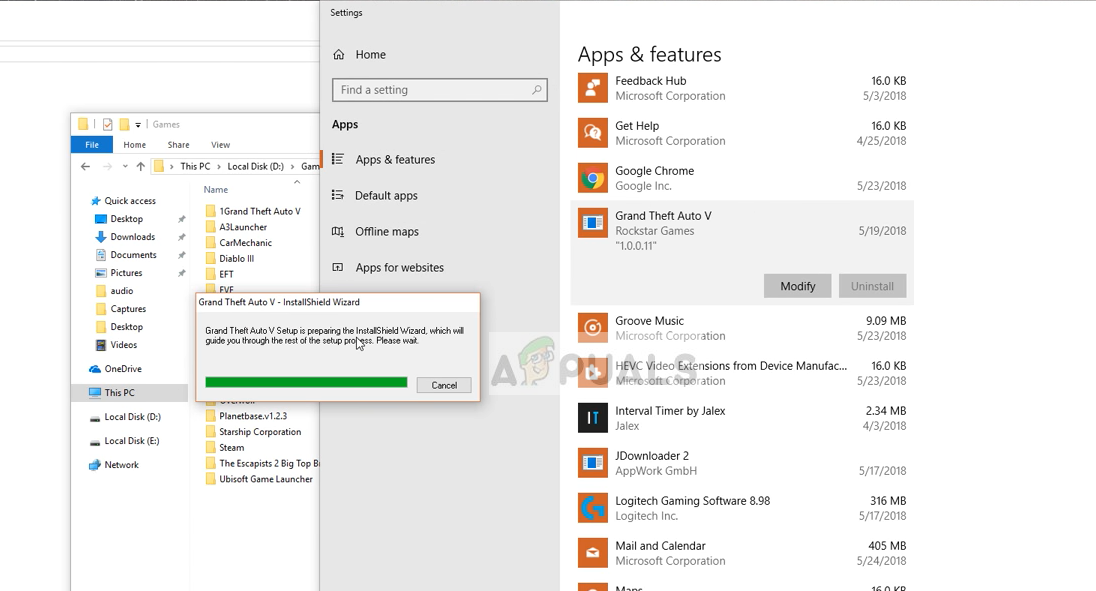
Task: Collapse the Name column sort arrow
Action: pos(297,182)
